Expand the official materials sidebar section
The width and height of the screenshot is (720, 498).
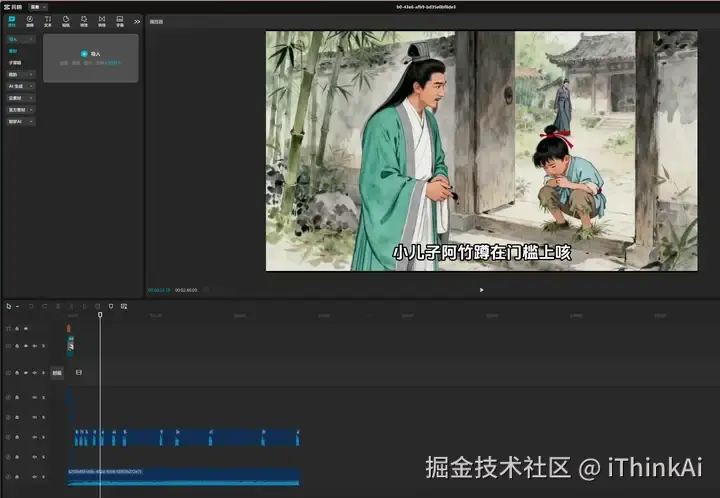click(x=21, y=110)
